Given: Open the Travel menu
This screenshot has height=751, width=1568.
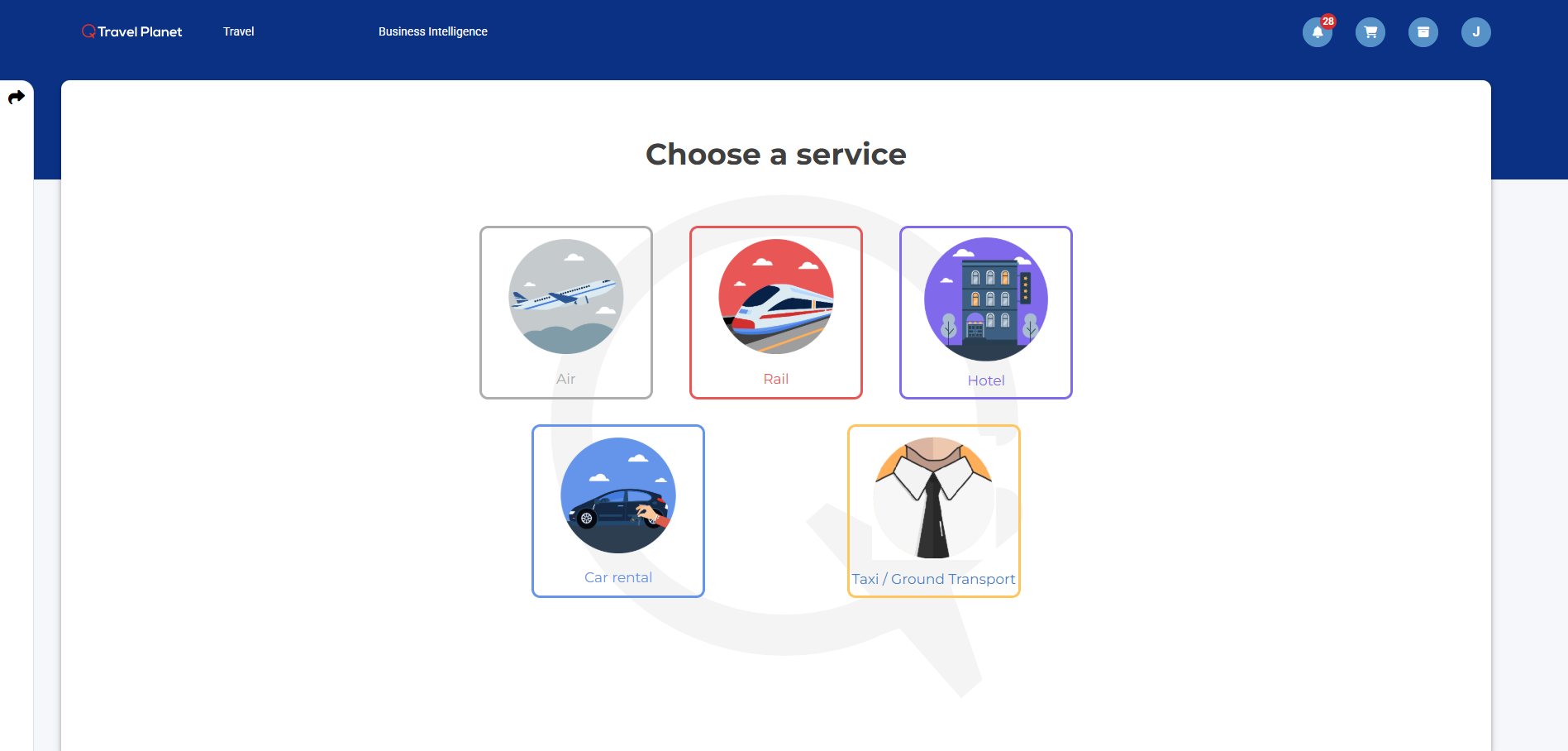Looking at the screenshot, I should [239, 31].
